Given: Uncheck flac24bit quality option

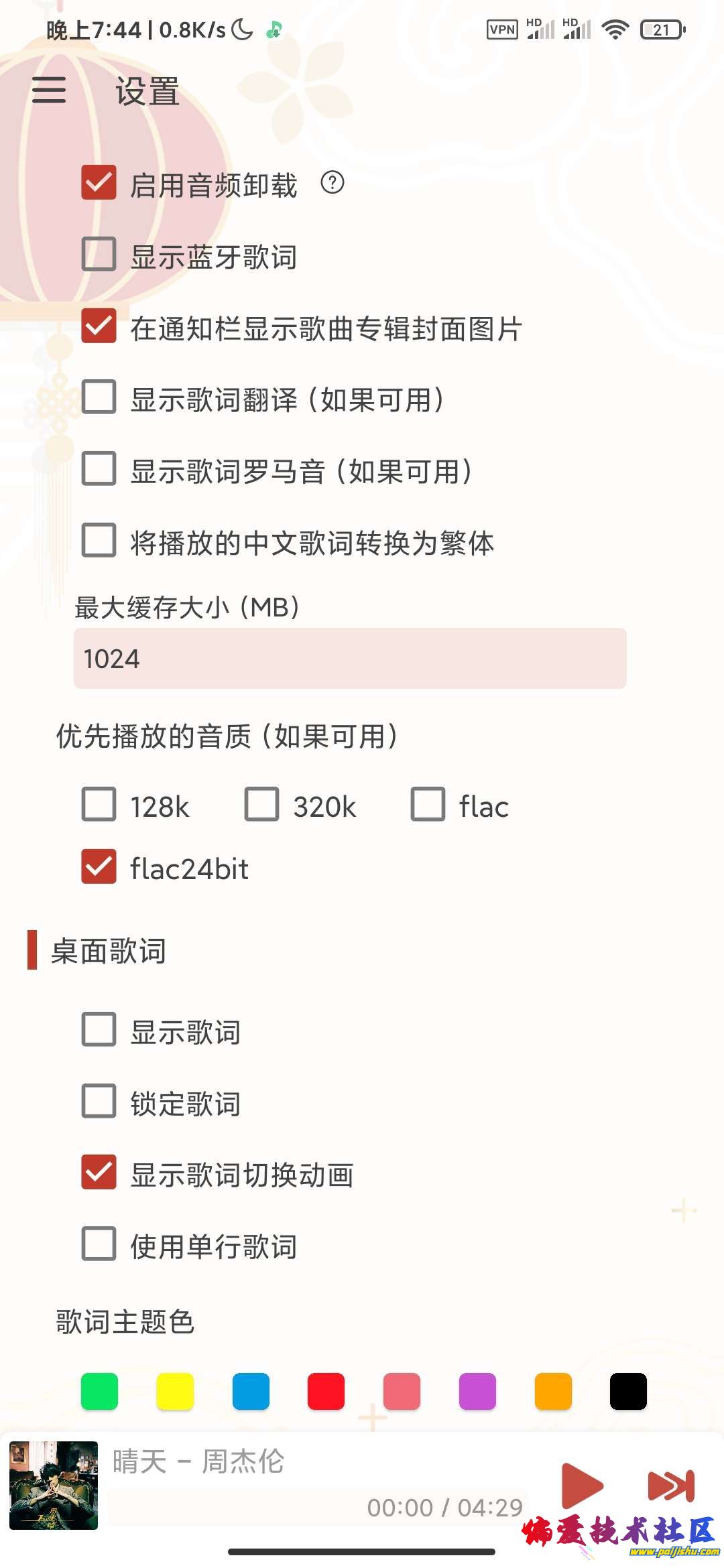Looking at the screenshot, I should [x=99, y=868].
